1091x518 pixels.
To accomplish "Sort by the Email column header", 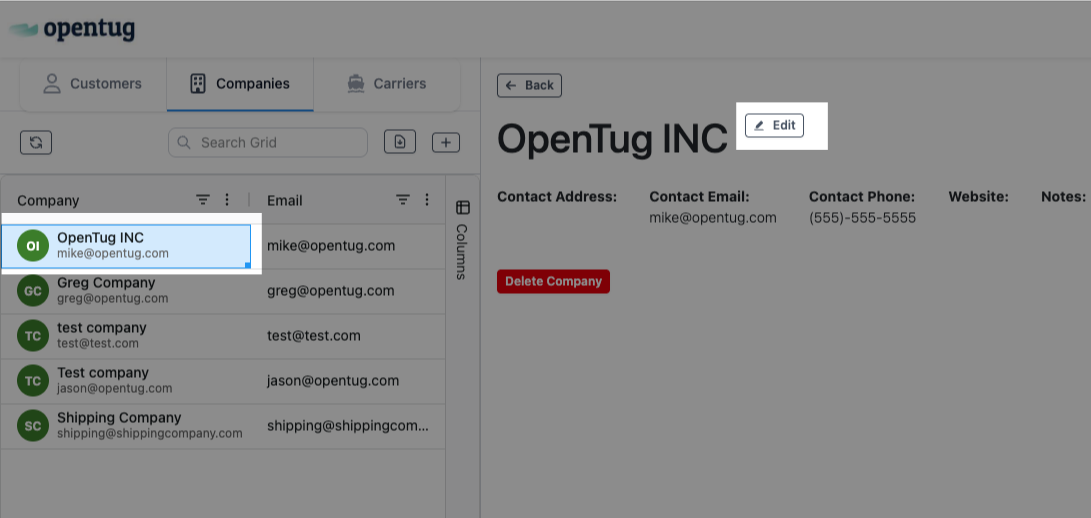I will pyautogui.click(x=285, y=201).
